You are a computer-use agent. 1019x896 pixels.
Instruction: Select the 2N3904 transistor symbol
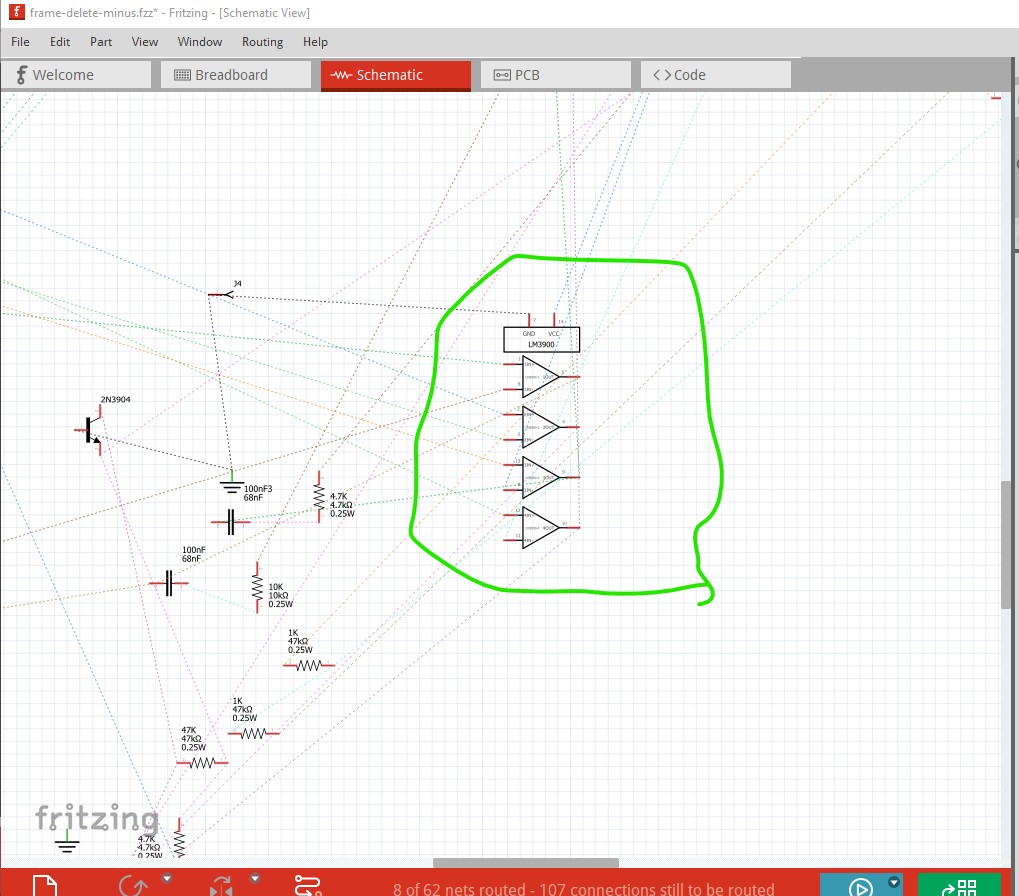tap(90, 430)
